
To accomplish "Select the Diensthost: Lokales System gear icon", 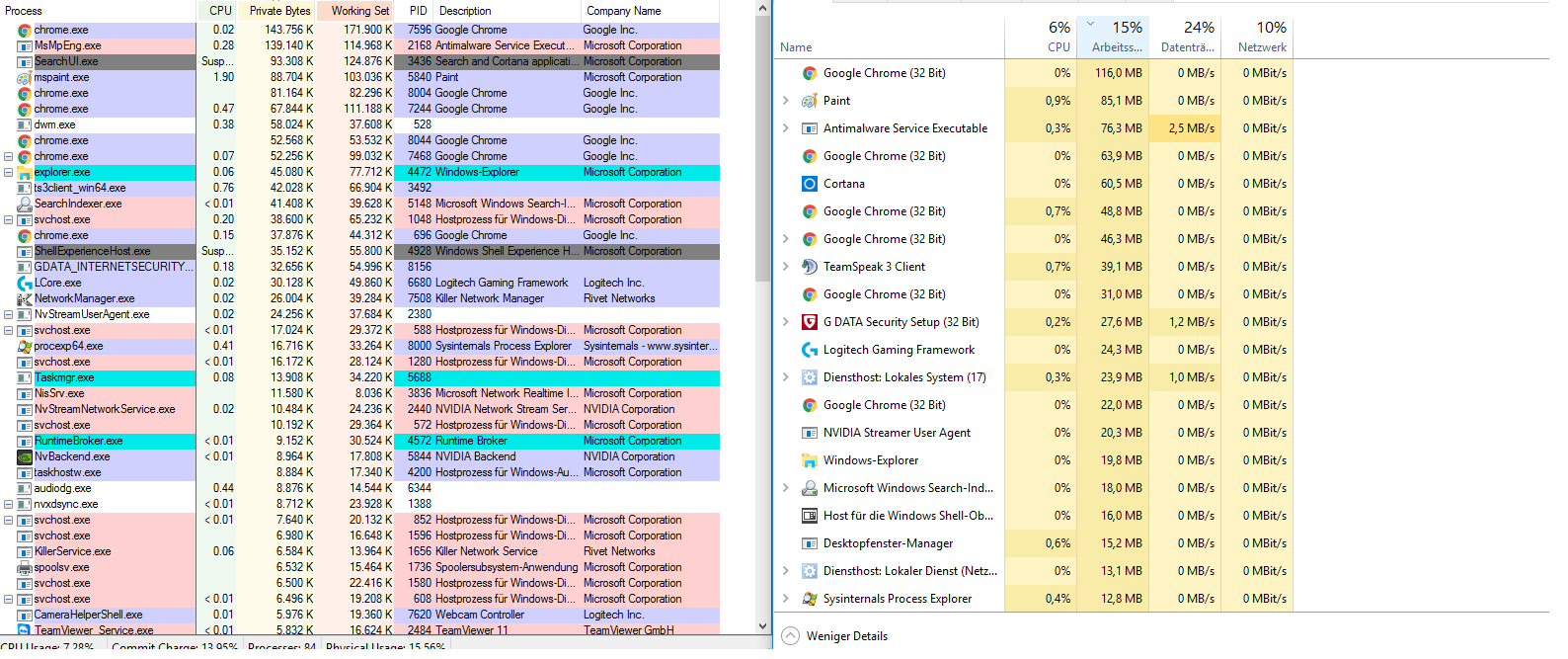I will click(810, 377).
